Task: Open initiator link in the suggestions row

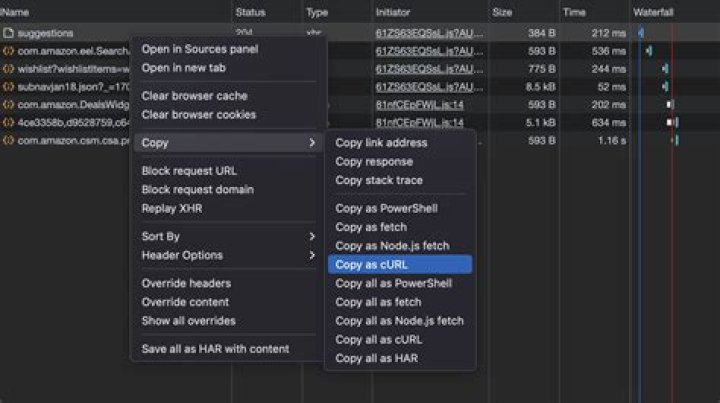Action: coord(429,33)
